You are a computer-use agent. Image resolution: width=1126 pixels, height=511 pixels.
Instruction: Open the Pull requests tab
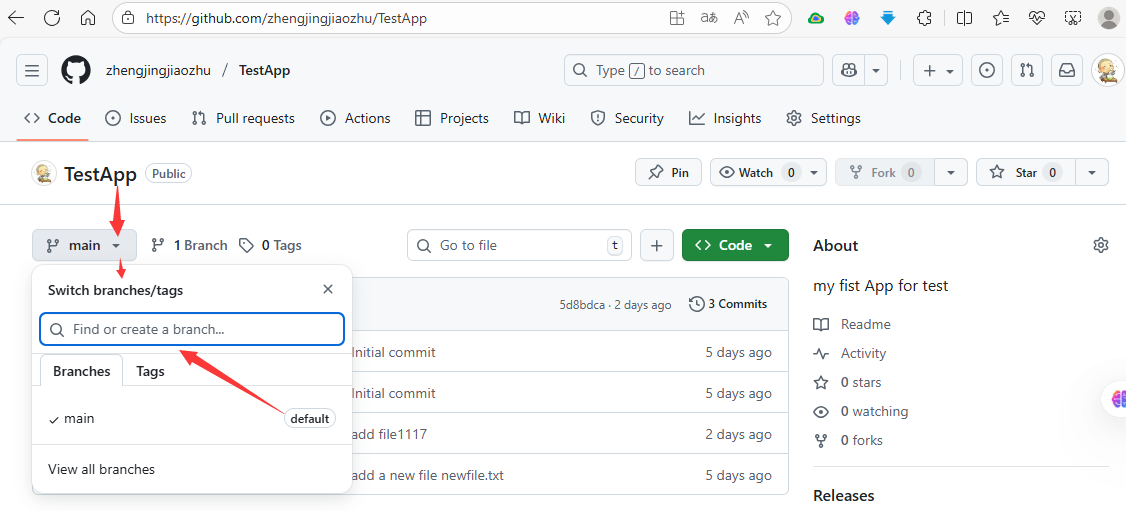[243, 118]
